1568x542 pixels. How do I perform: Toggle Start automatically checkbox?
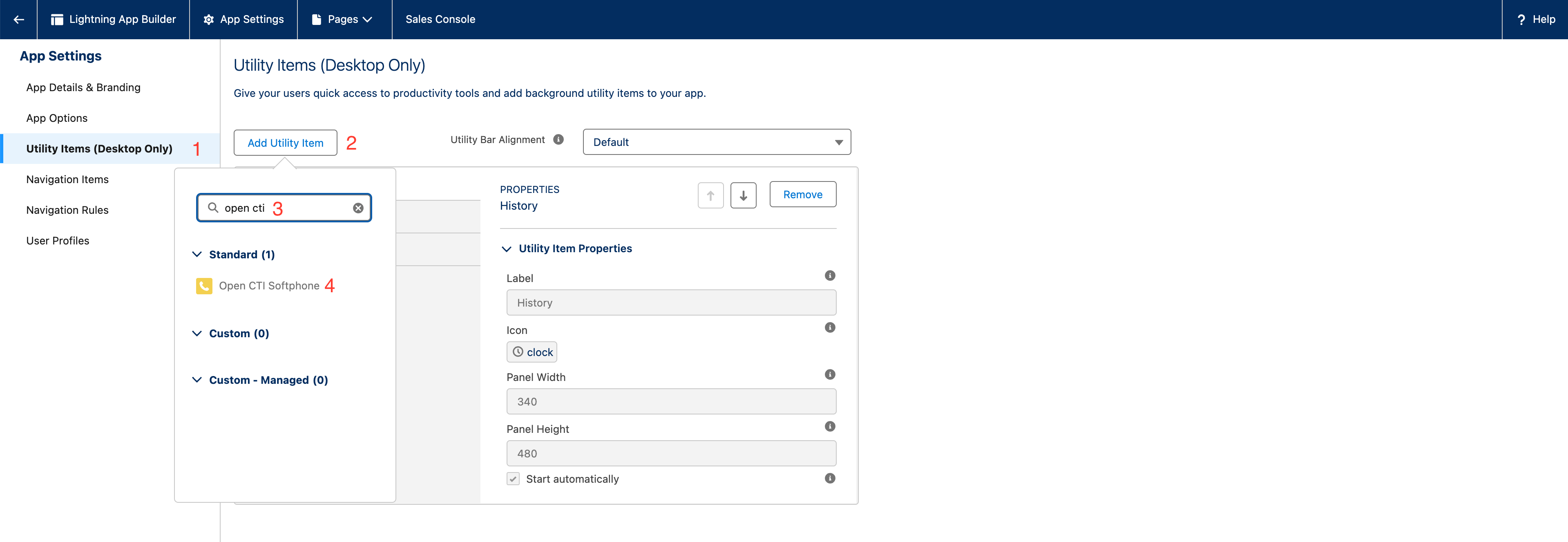[x=513, y=479]
